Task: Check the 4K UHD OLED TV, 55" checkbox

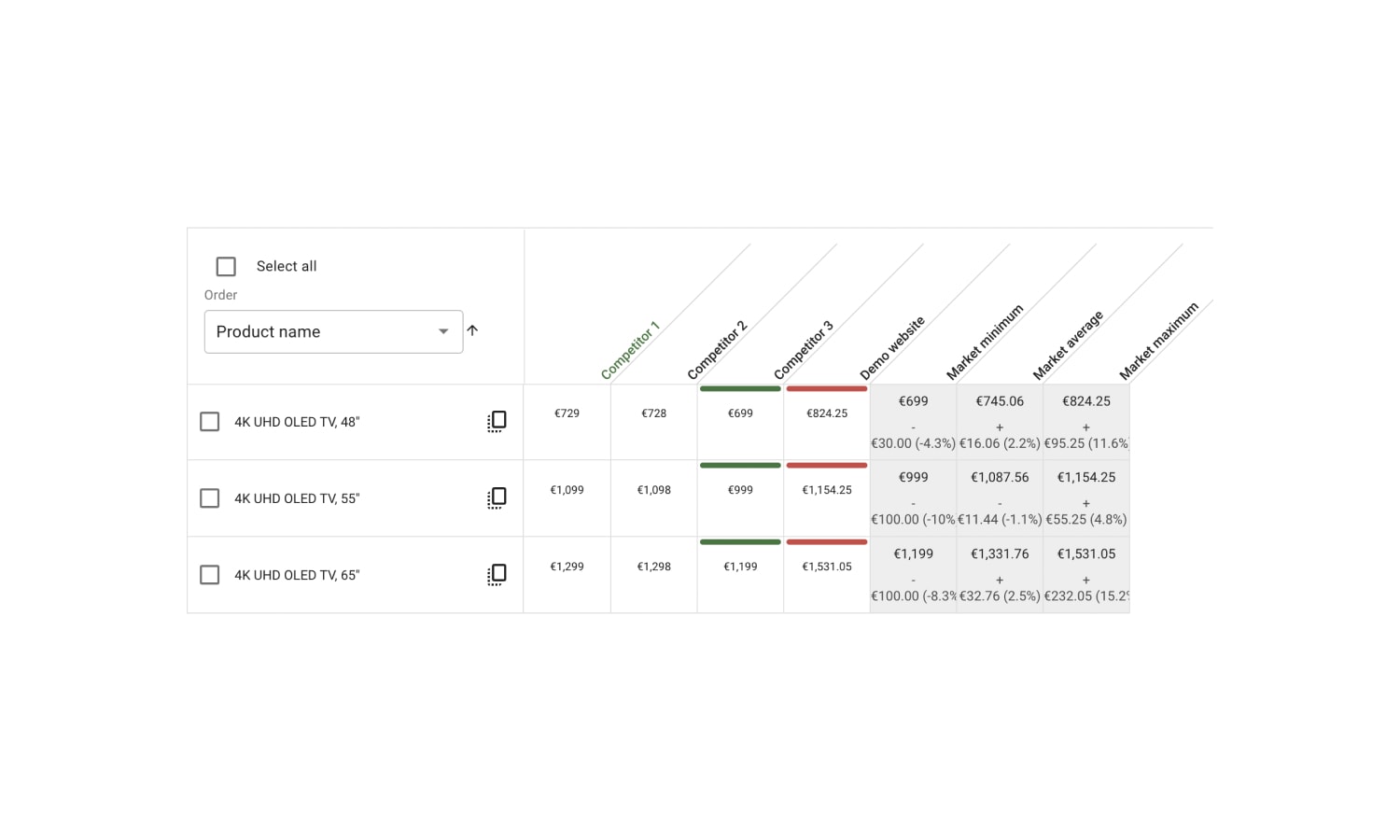Action: click(210, 498)
